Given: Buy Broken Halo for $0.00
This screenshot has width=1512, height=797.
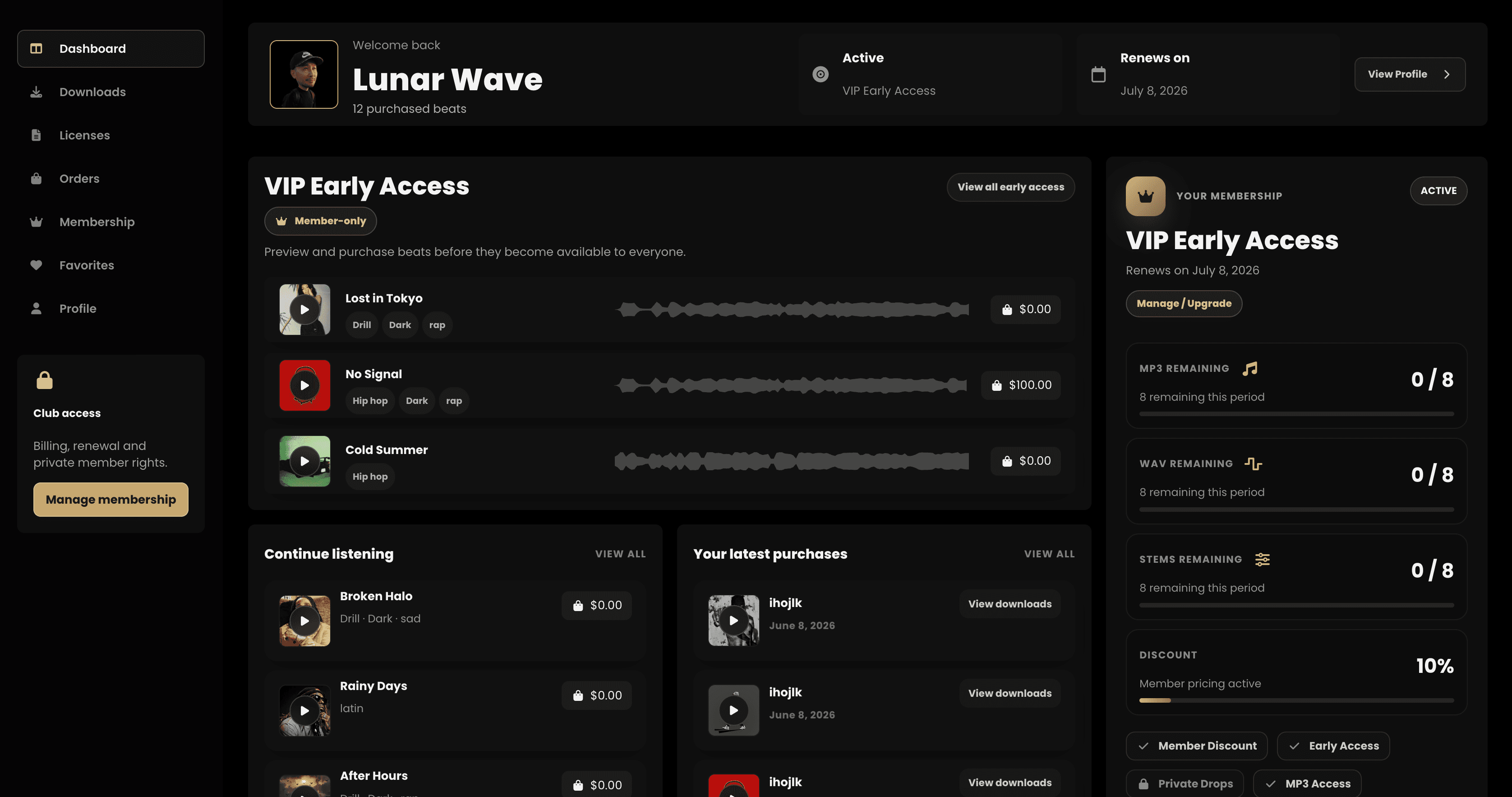Looking at the screenshot, I should click(596, 606).
